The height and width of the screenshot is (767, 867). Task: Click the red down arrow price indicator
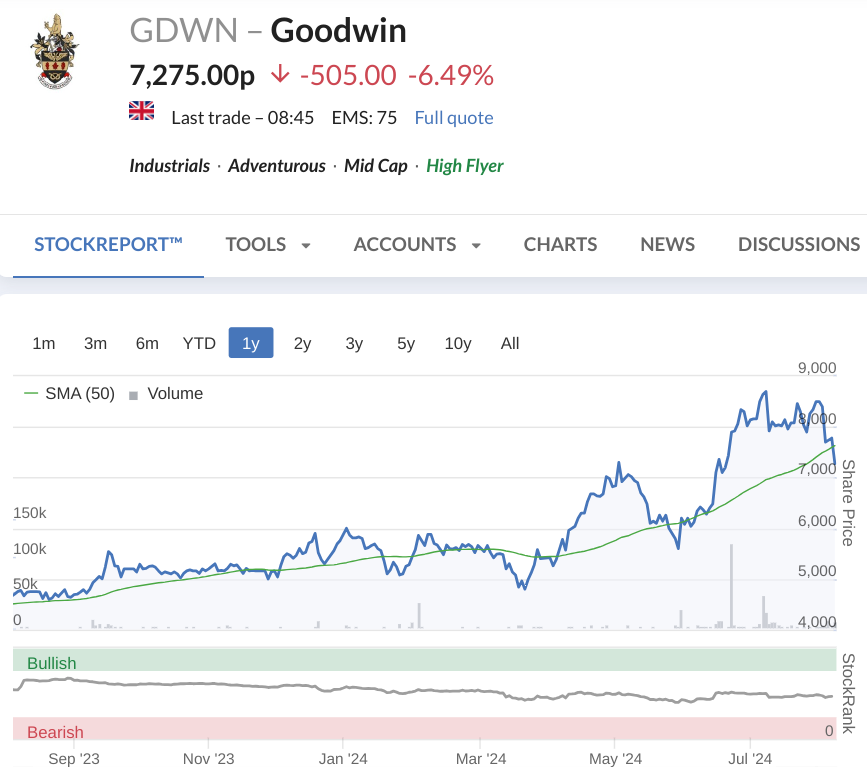(x=280, y=74)
